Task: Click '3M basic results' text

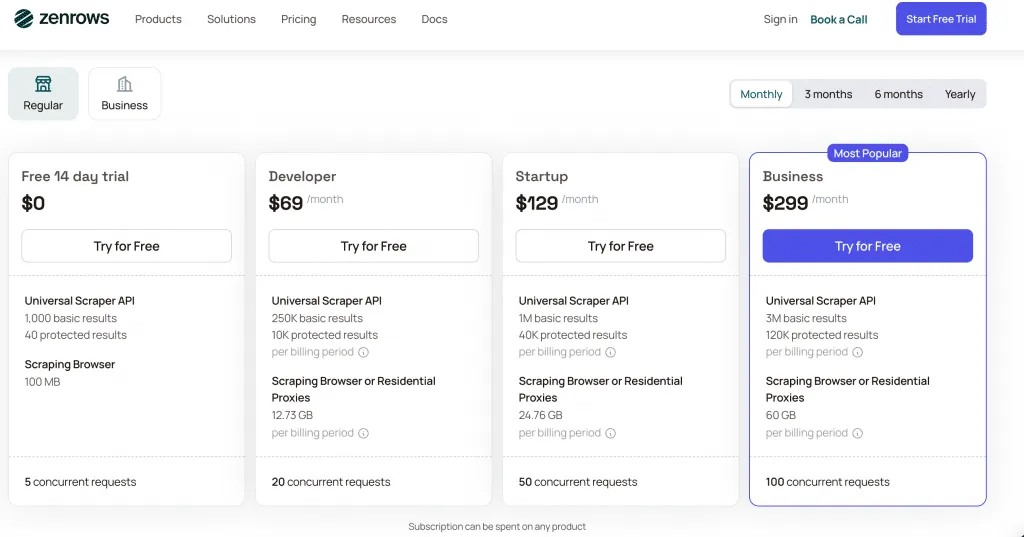Action: coord(806,318)
